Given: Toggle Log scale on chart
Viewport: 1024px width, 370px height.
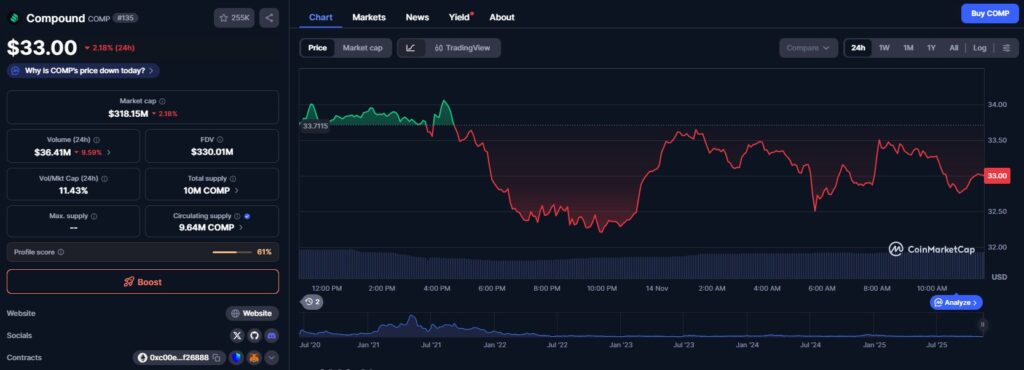Looking at the screenshot, I should click(980, 48).
